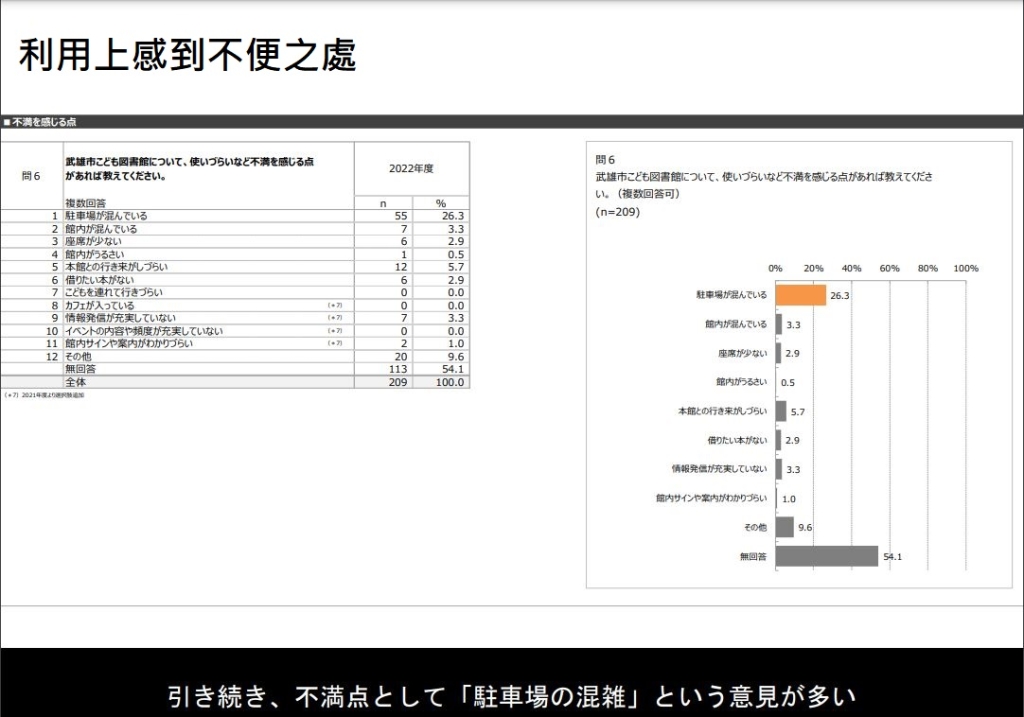Click the 2022年度 table column header
The width and height of the screenshot is (1024, 717).
click(x=411, y=169)
